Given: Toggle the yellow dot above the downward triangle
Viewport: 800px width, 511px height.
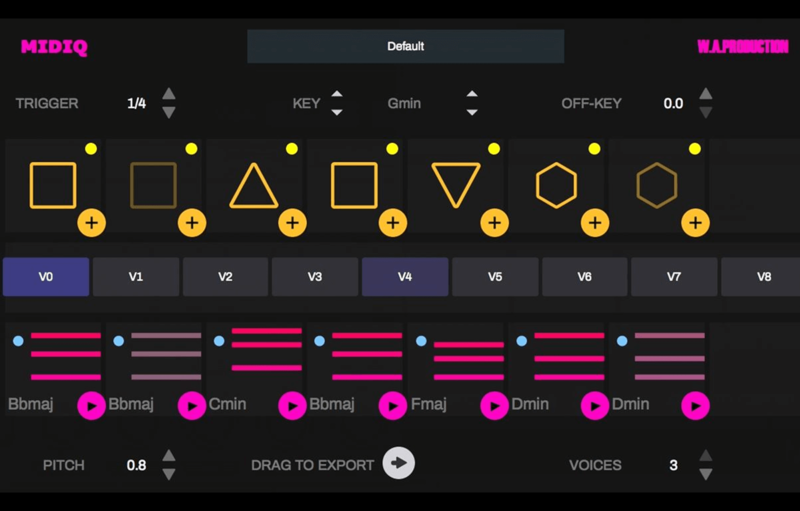Looking at the screenshot, I should (x=494, y=149).
